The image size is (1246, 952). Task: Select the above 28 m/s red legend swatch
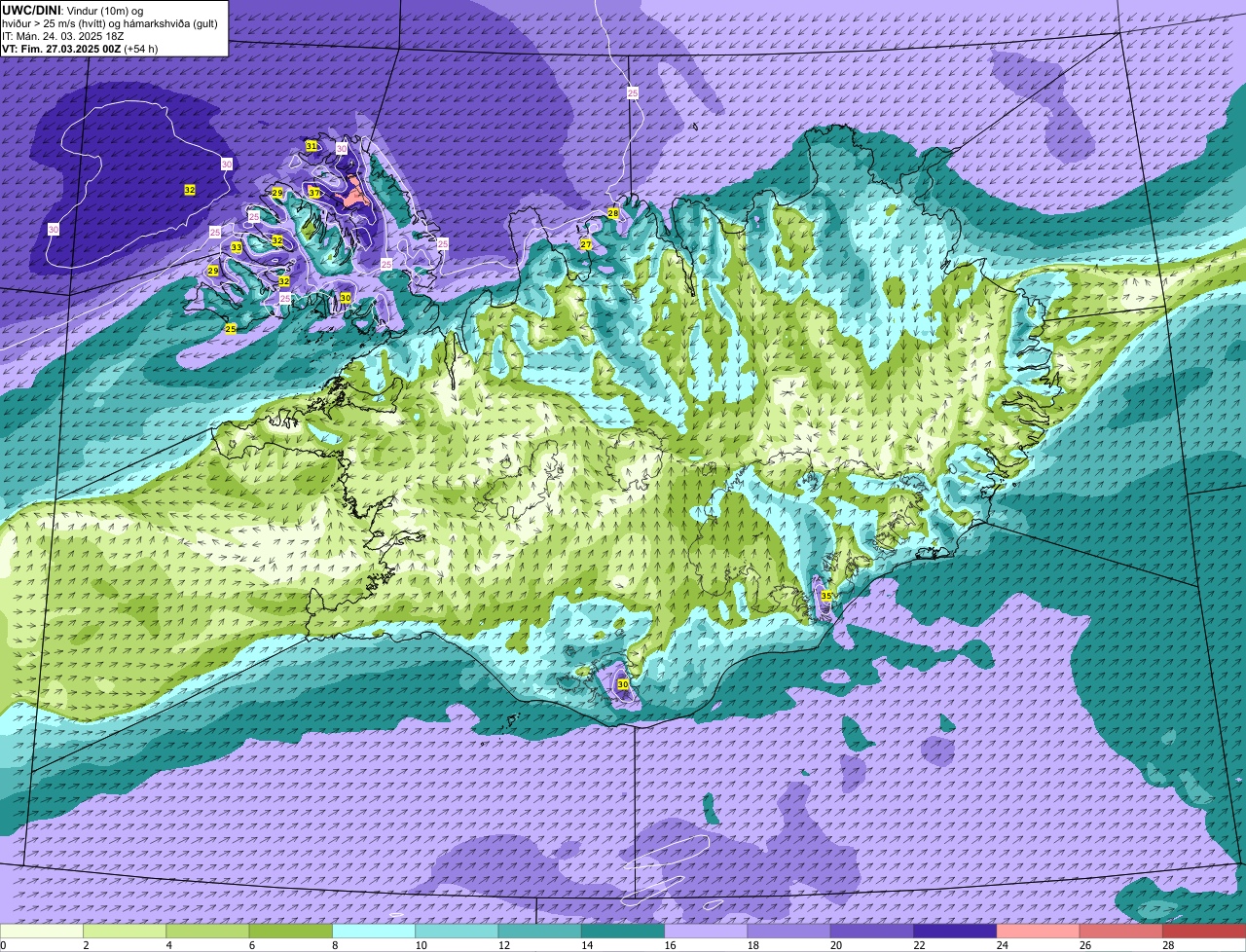tap(1204, 931)
